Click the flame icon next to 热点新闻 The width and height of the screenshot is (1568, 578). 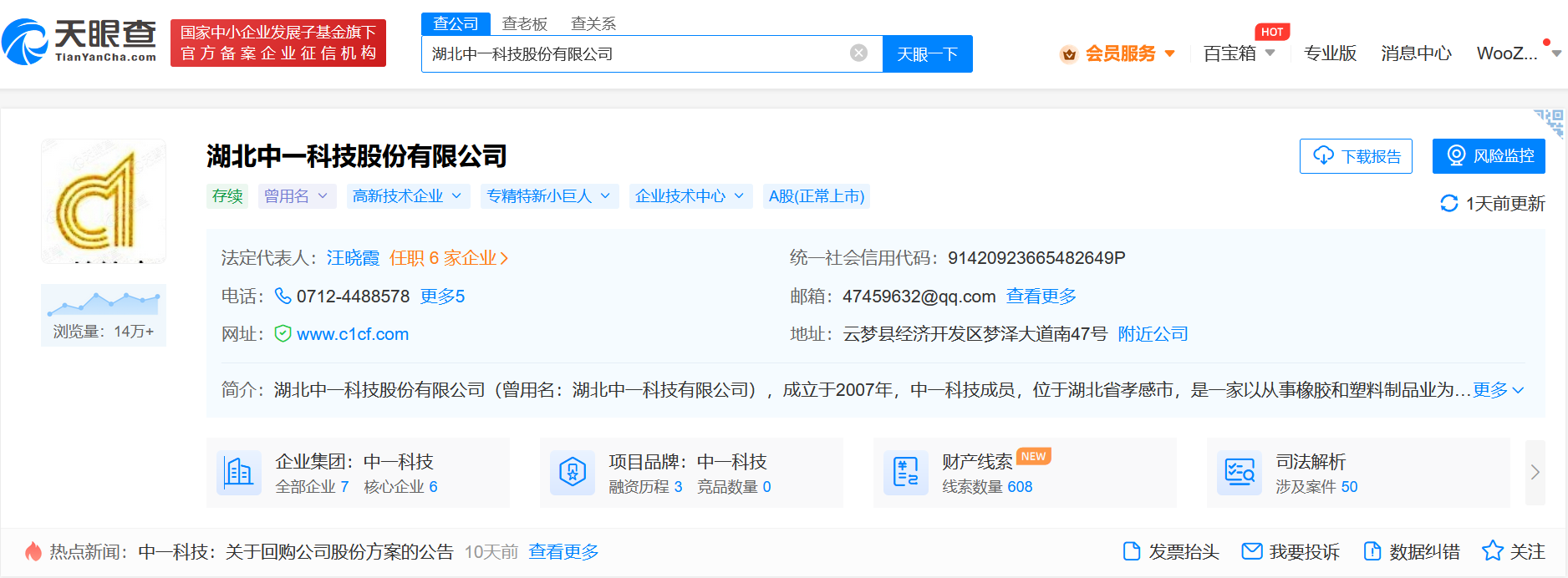tap(33, 551)
